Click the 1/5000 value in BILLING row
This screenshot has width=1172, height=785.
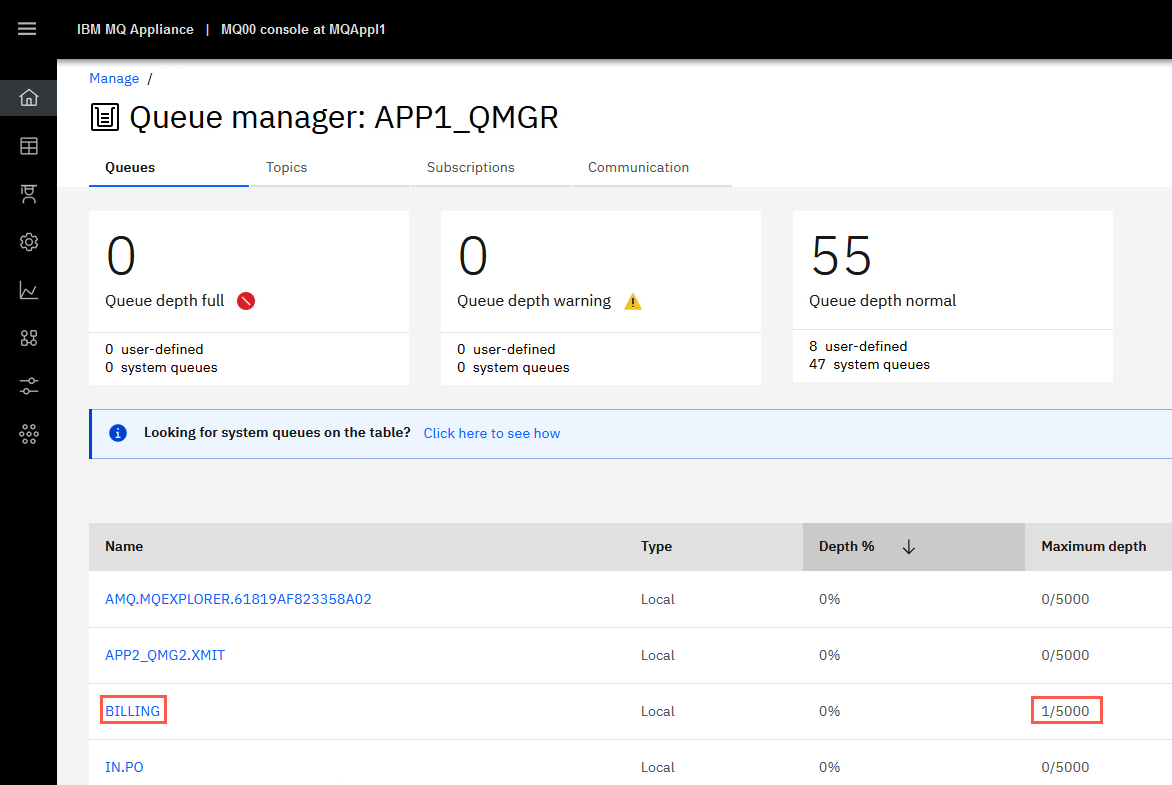coord(1065,711)
